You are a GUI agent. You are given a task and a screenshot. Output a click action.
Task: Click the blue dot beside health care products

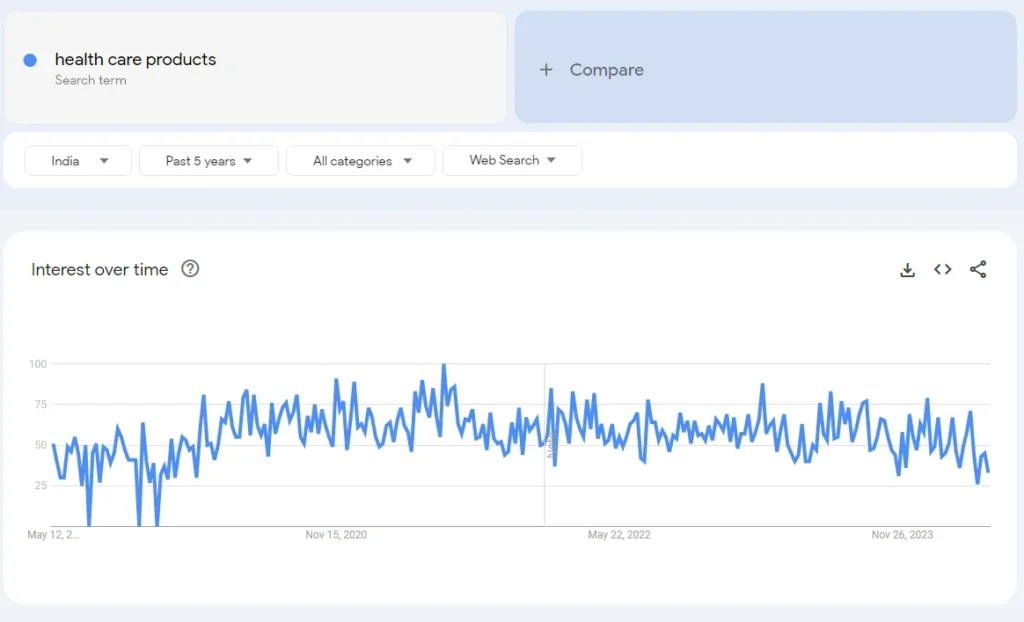click(x=30, y=60)
